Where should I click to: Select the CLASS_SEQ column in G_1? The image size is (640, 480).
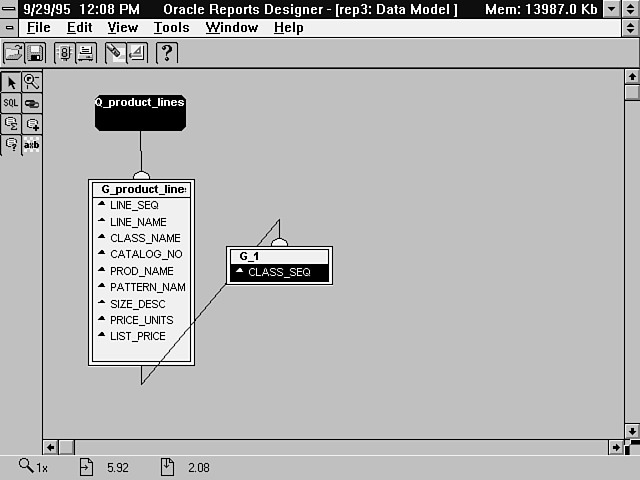(x=279, y=272)
